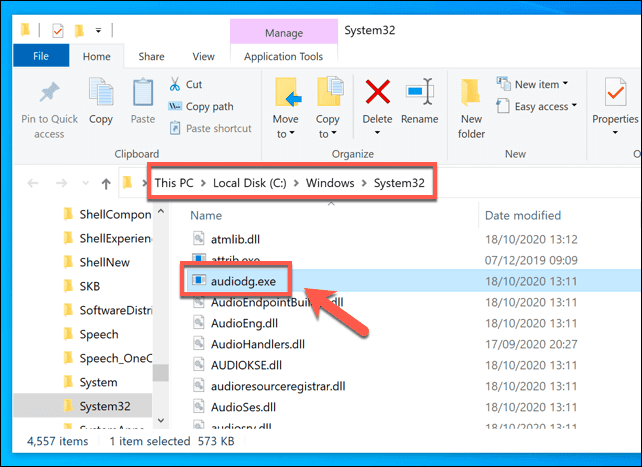Click the Paste shortcut icon
The image size is (642, 467).
pyautogui.click(x=175, y=128)
